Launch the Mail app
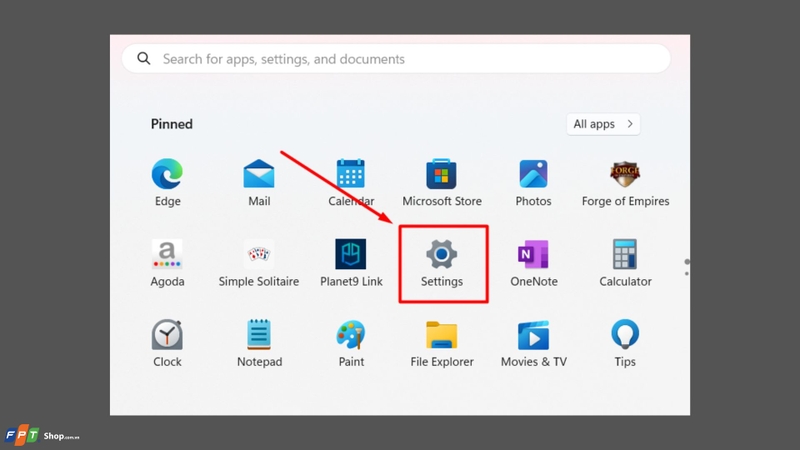Screen dimensions: 800x450 click(259, 174)
